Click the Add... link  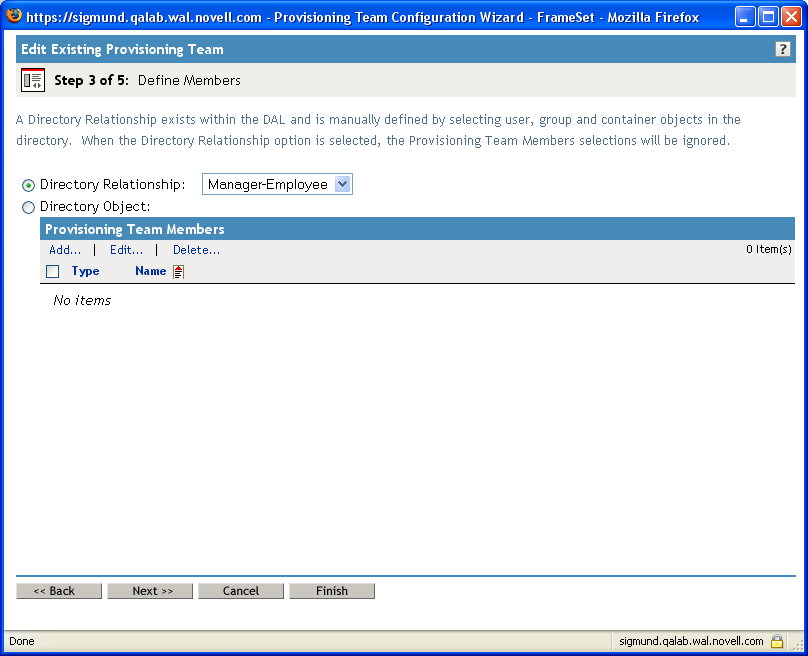[x=65, y=250]
